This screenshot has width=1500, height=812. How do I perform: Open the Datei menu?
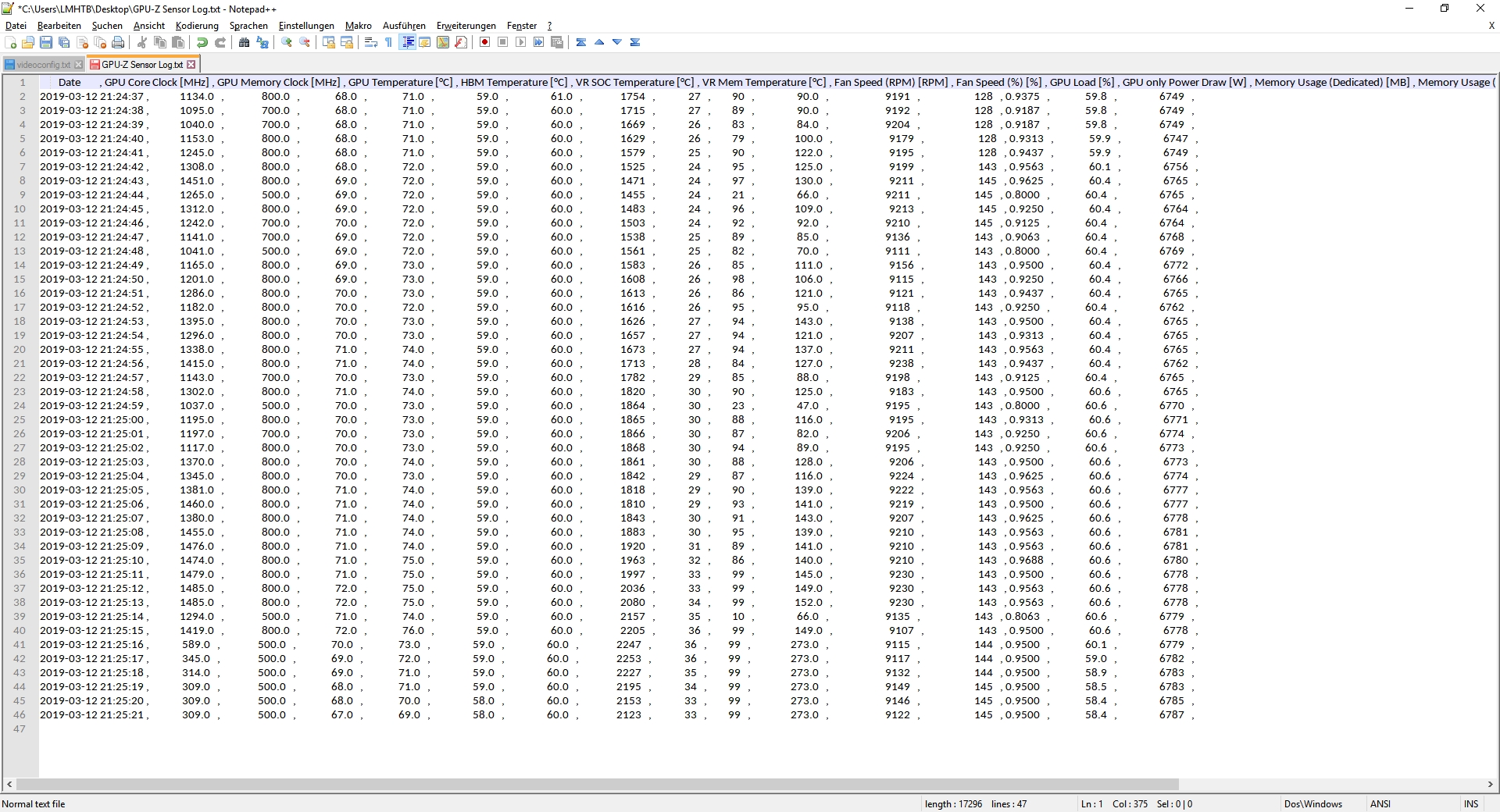coord(16,26)
